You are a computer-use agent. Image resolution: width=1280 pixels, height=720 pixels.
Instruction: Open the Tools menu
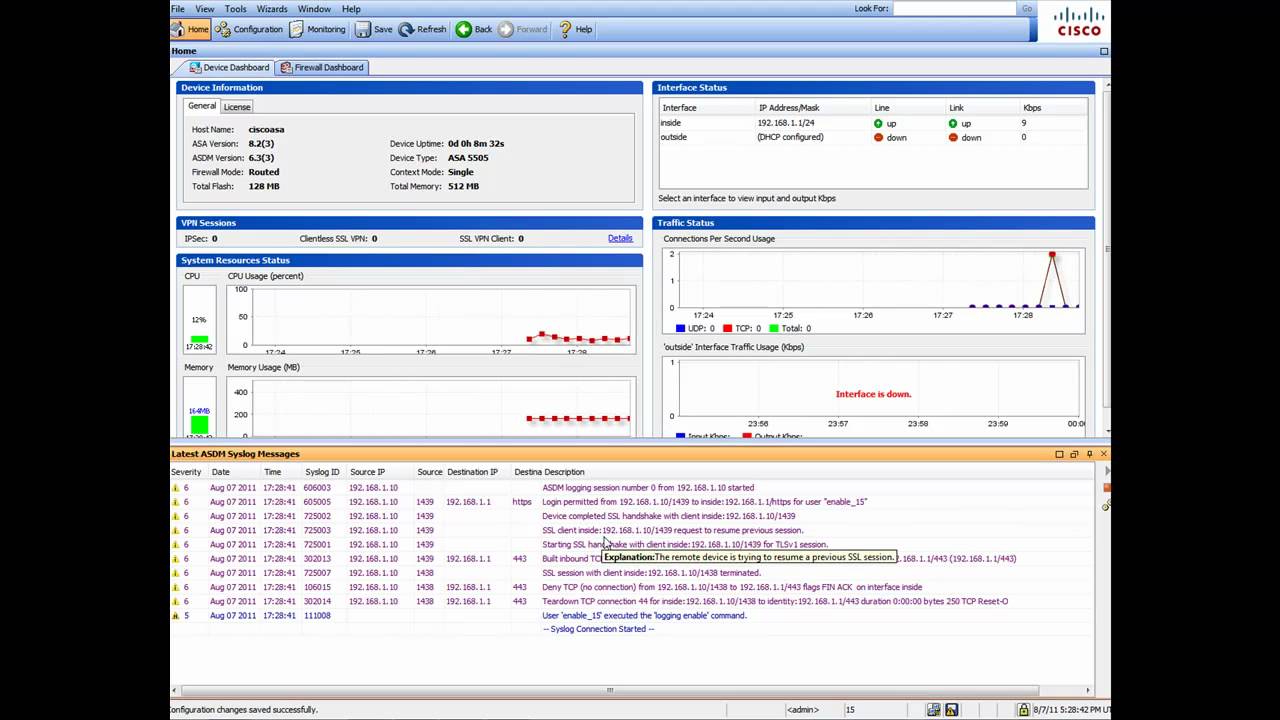pos(235,9)
